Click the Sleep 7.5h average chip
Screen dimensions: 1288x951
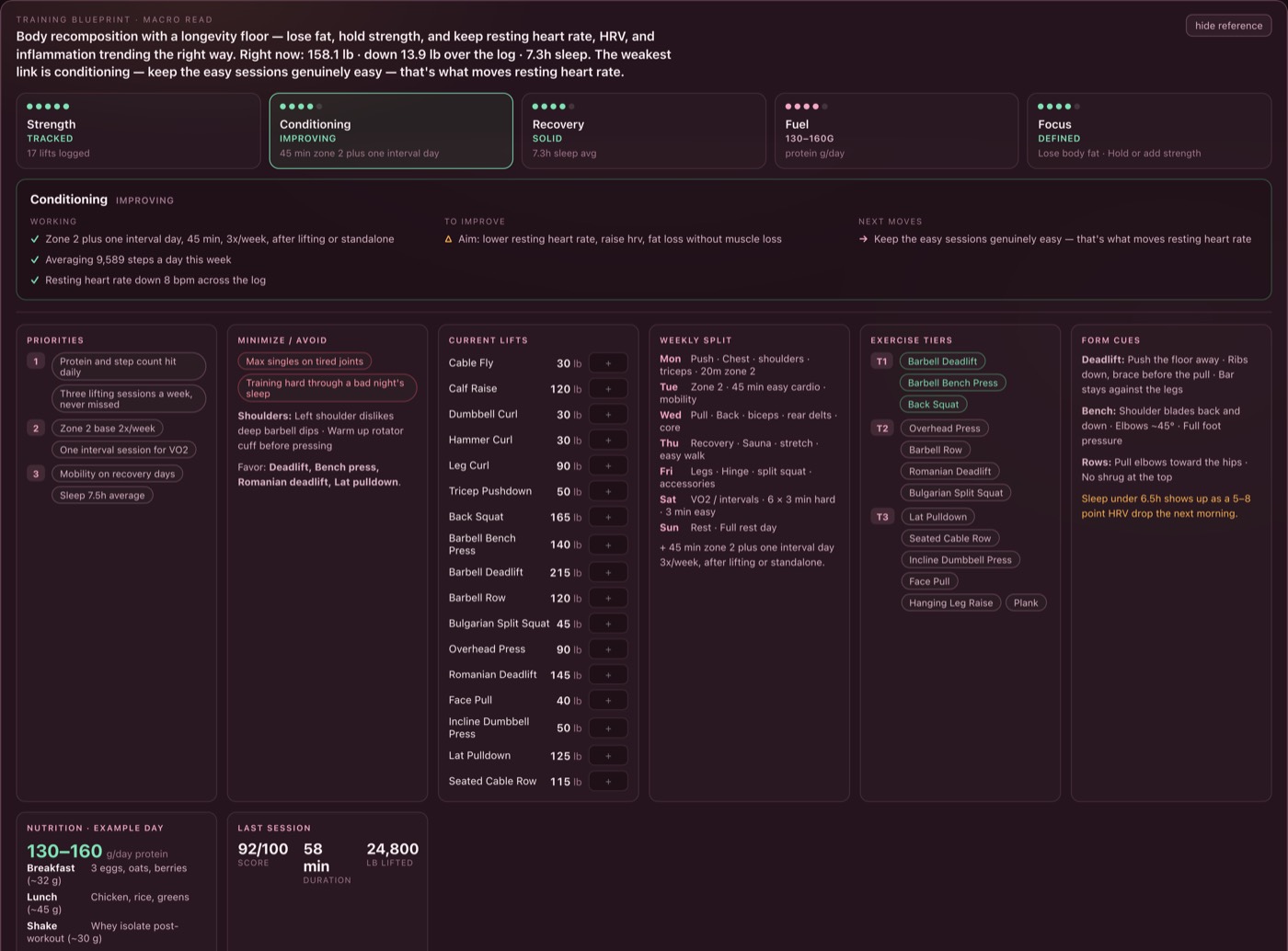click(102, 495)
